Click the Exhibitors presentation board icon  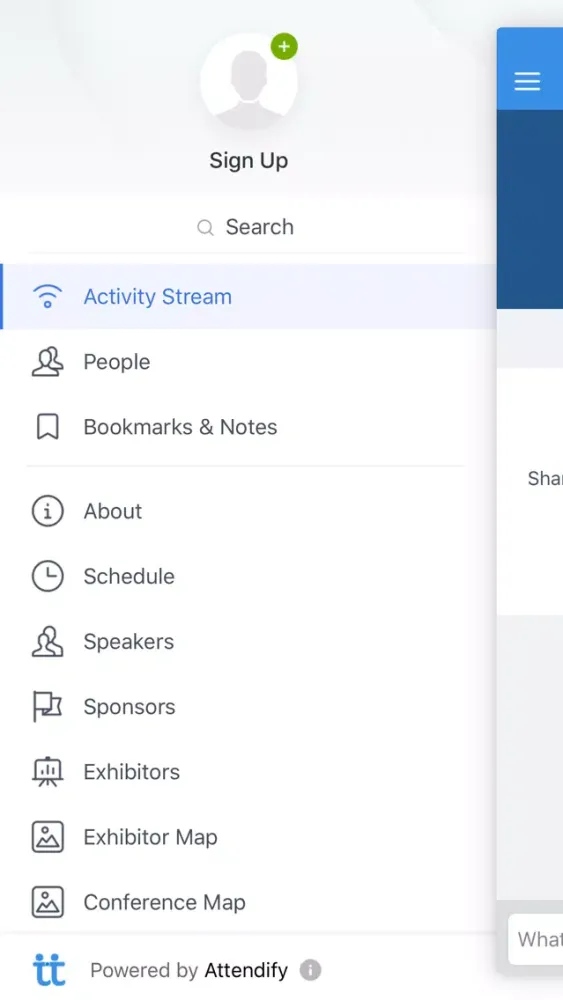pyautogui.click(x=47, y=772)
